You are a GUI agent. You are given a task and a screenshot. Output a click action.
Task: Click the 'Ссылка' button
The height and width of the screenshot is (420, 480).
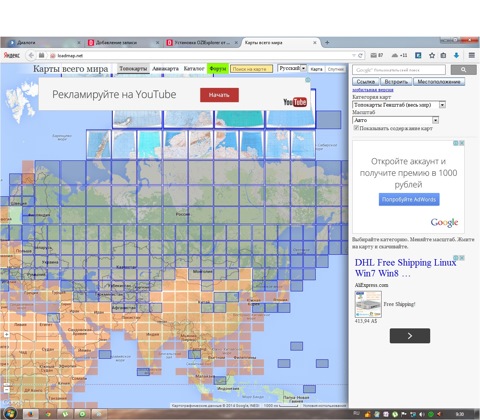point(366,82)
